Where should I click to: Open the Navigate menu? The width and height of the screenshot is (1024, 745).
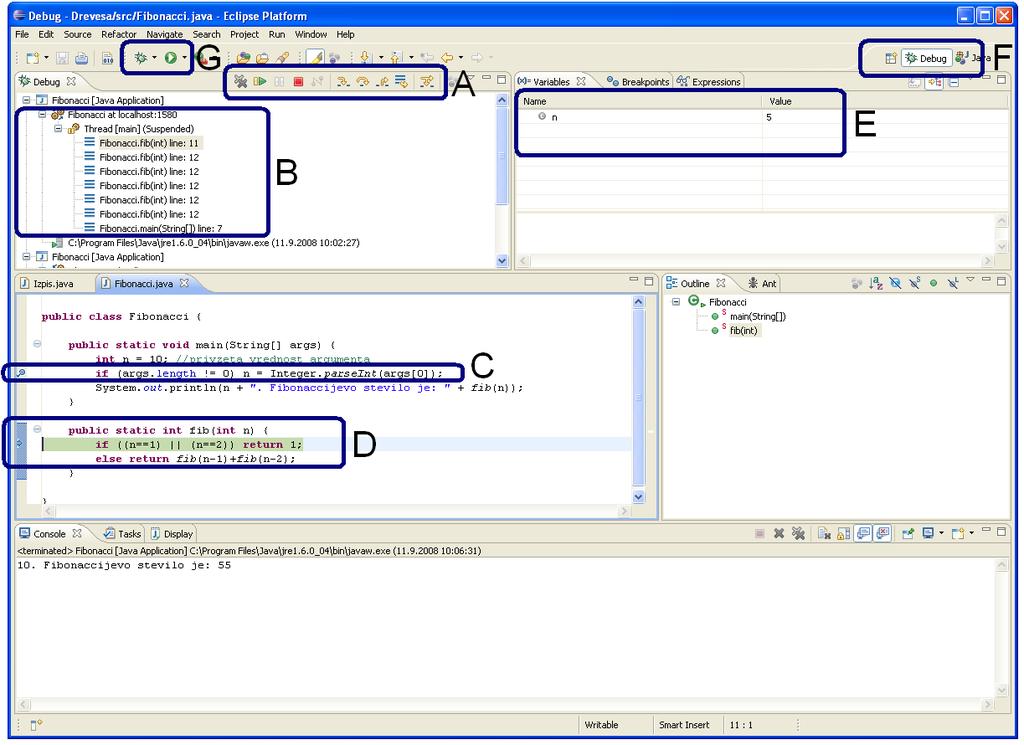165,34
